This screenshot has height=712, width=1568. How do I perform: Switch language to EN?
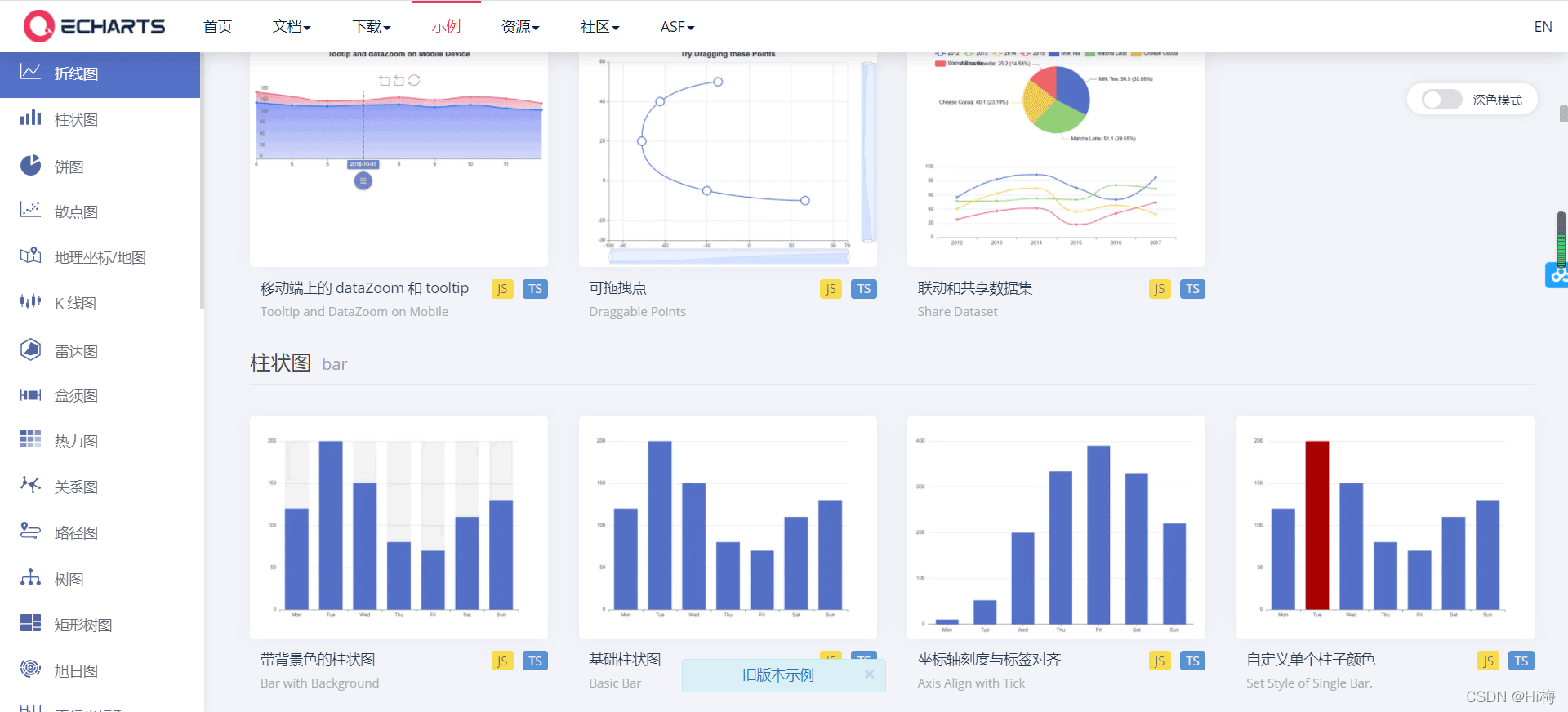(x=1543, y=27)
